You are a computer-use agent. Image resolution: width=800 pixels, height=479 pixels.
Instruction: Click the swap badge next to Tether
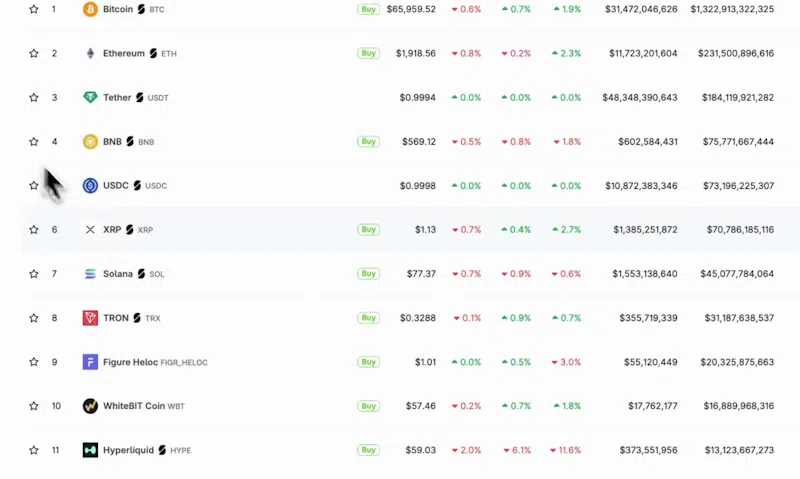[139, 97]
